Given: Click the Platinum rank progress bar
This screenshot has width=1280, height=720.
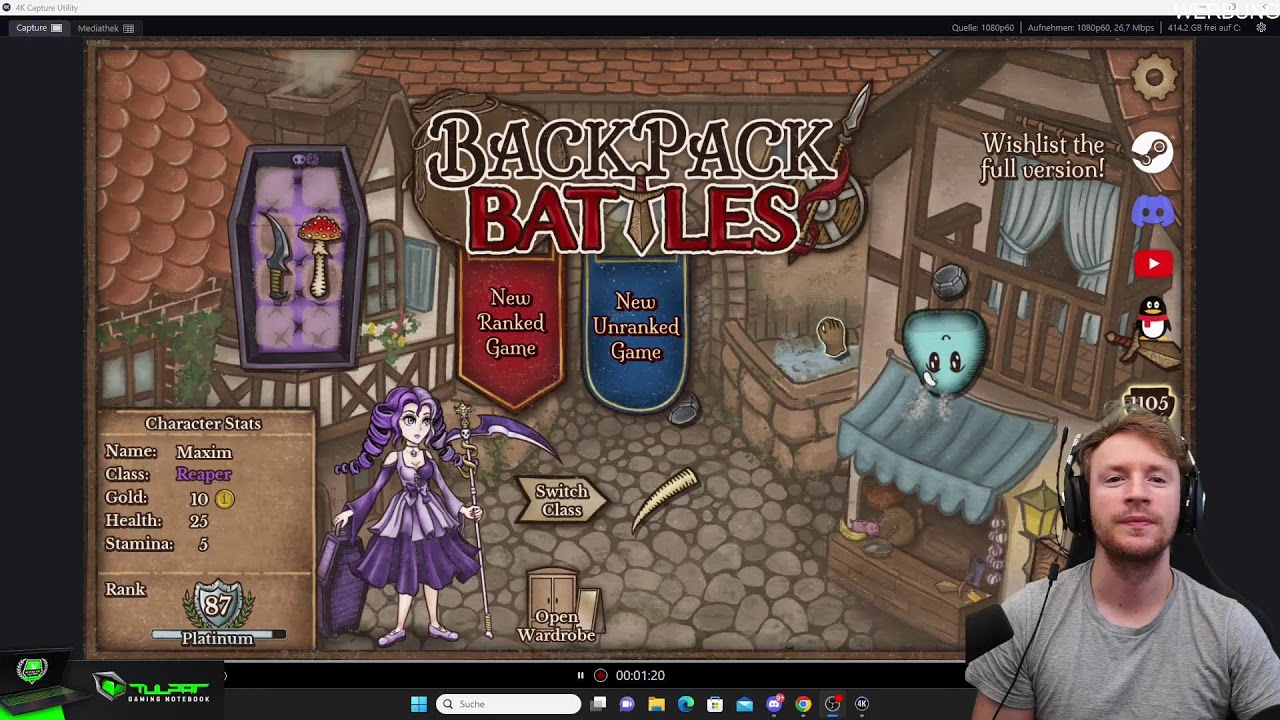Looking at the screenshot, I should 218,634.
